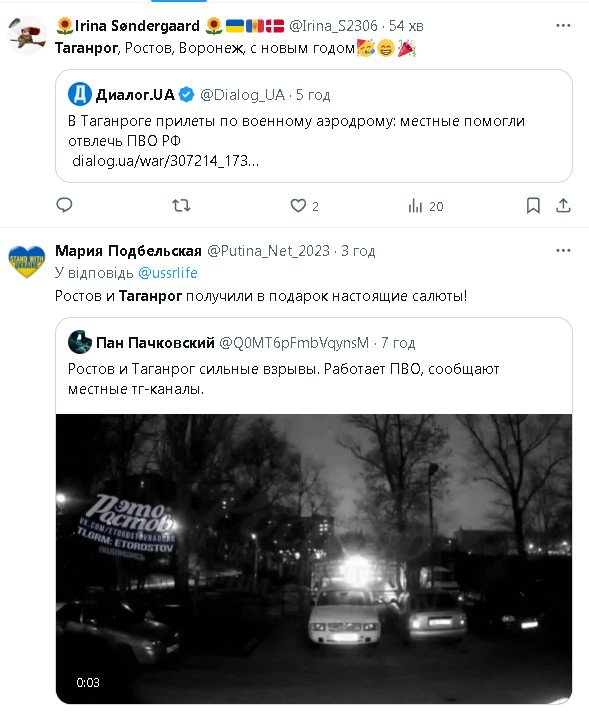Bookmark Irina Søndergaard's tweet
This screenshot has height=712, width=589.
[533, 206]
